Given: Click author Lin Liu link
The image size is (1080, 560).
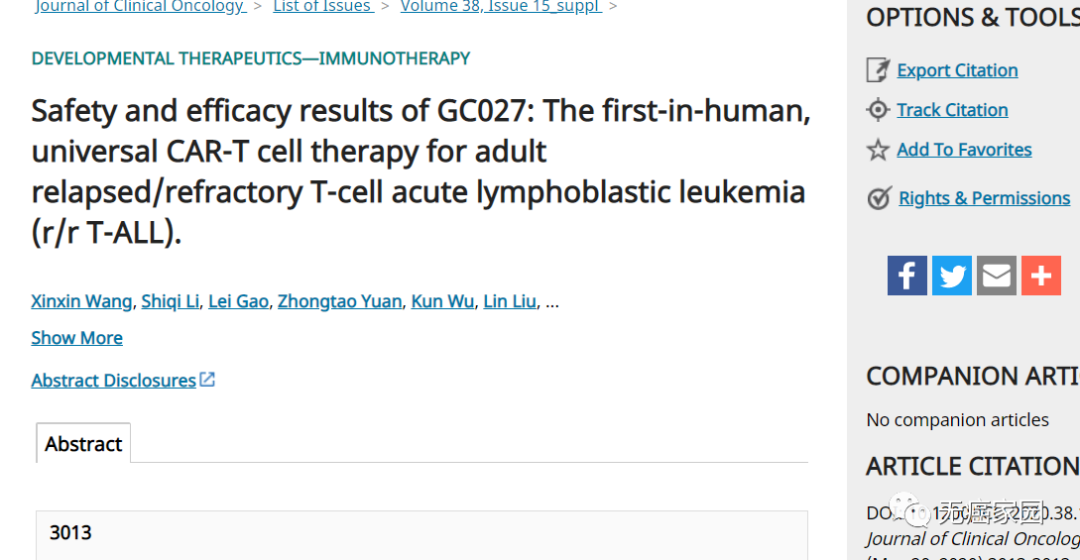Looking at the screenshot, I should pos(509,301).
